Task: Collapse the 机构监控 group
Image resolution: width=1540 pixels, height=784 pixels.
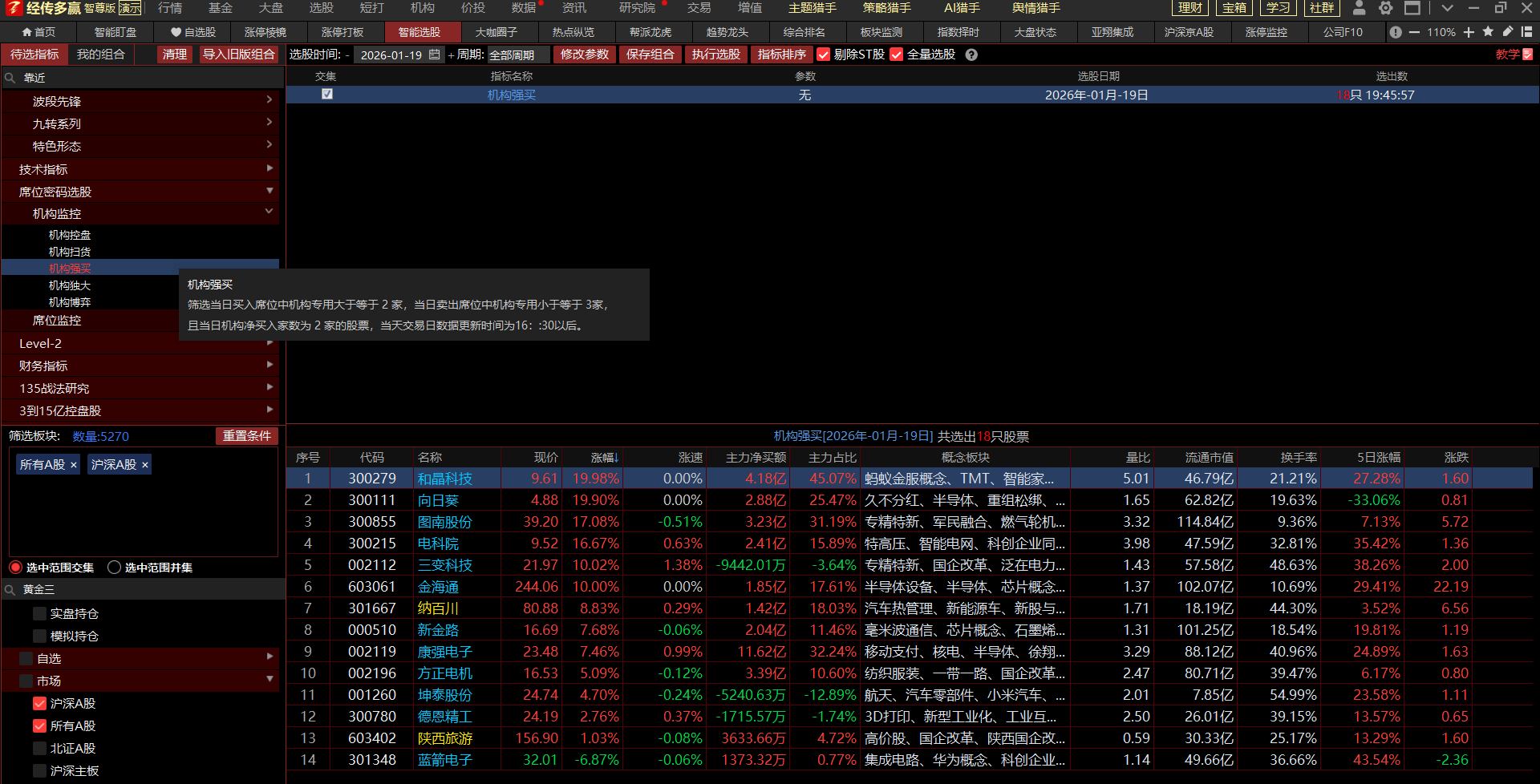Action: click(x=269, y=212)
